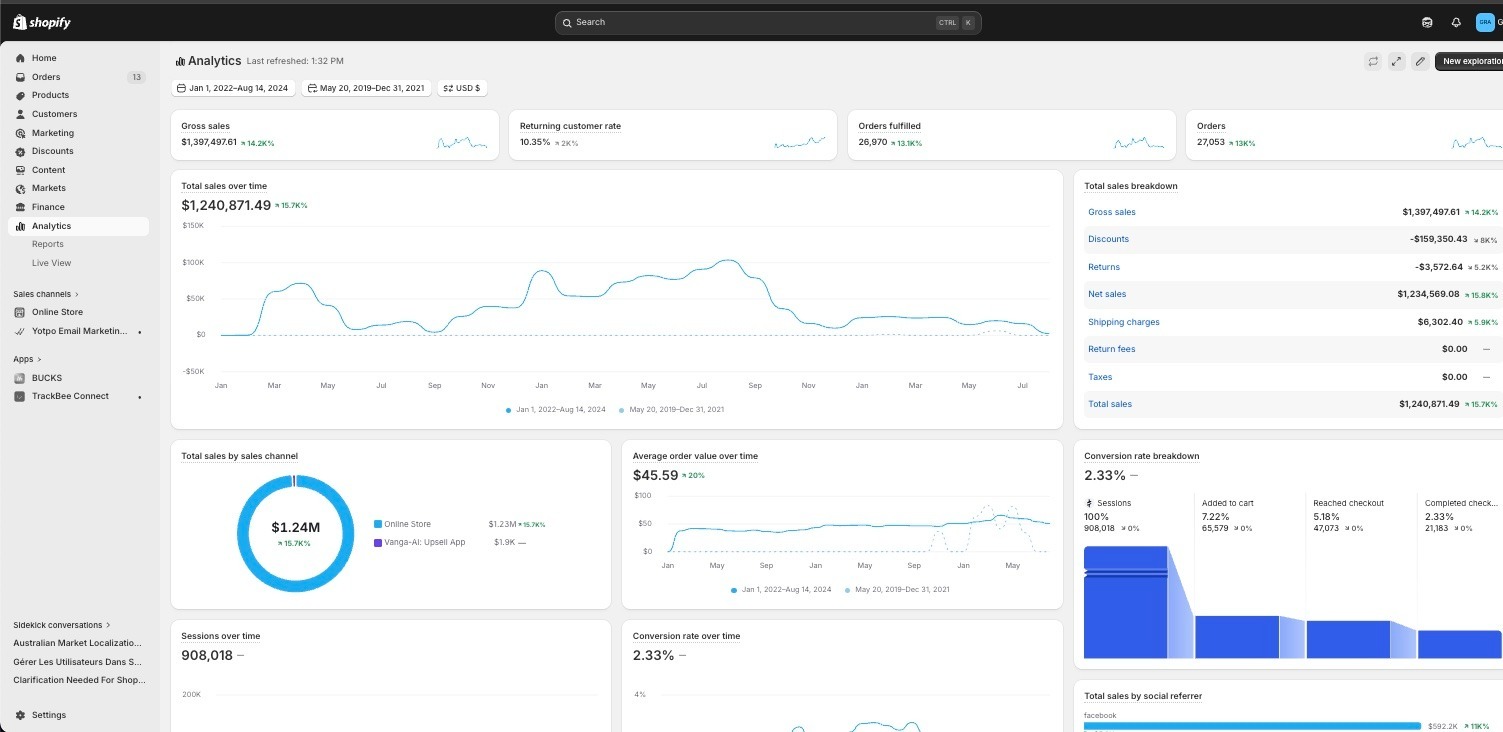Go to Customers in sidebar
Screen dimensions: 1503x732
pos(54,114)
